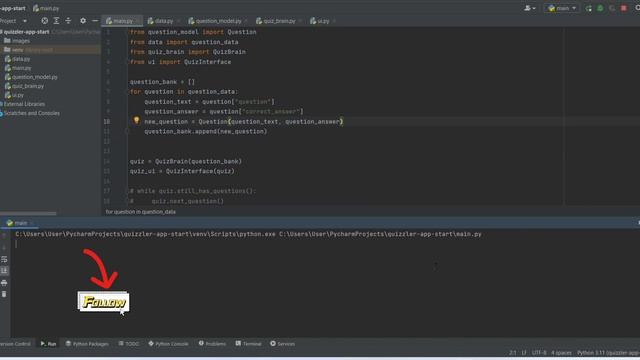Hide the Project panel with minus icon
This screenshot has width=640, height=360.
[x=95, y=21]
